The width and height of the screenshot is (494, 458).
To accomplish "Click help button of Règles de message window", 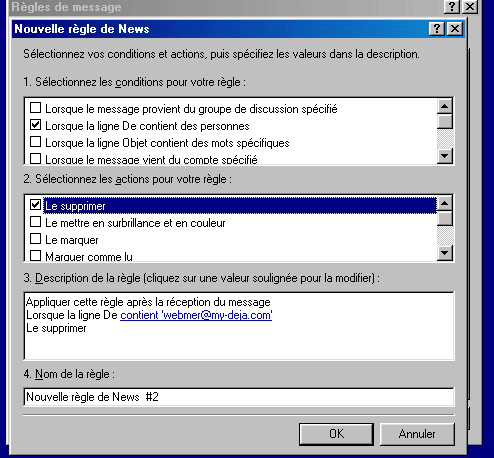I will click(x=452, y=7).
